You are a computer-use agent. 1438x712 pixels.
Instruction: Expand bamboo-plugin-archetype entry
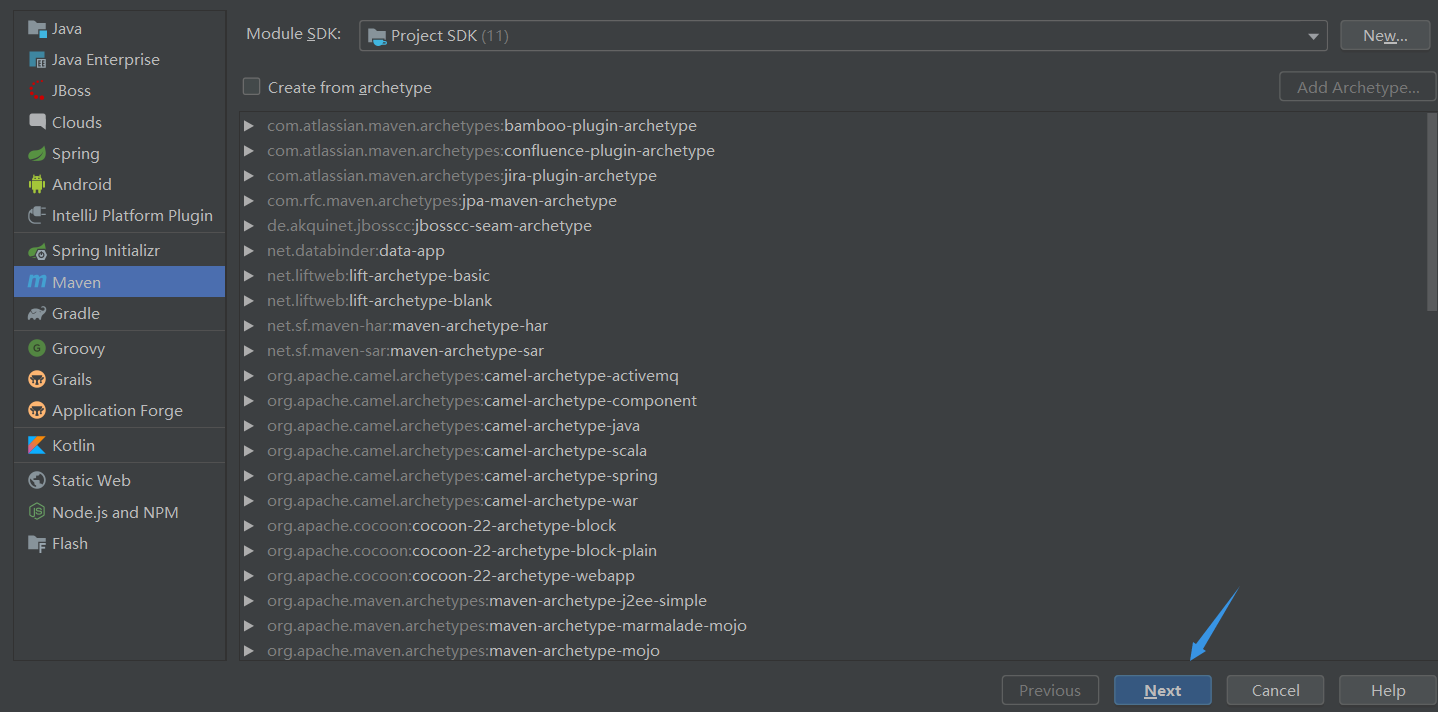point(249,126)
